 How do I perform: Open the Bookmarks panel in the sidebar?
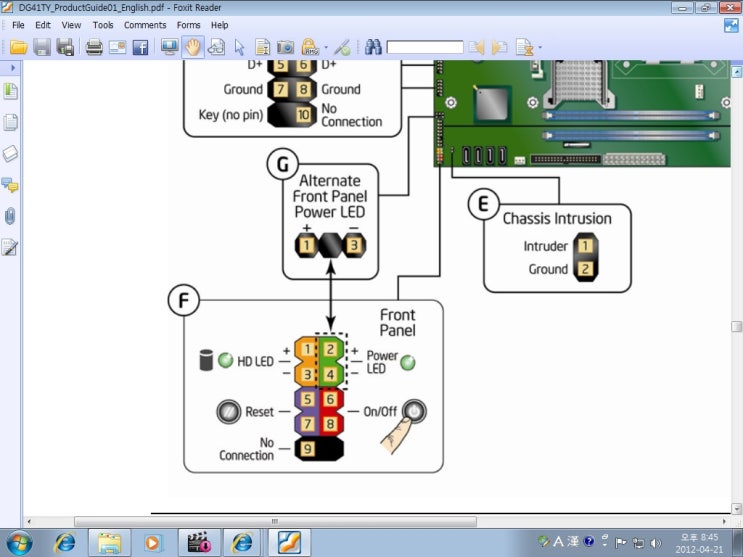[x=11, y=91]
